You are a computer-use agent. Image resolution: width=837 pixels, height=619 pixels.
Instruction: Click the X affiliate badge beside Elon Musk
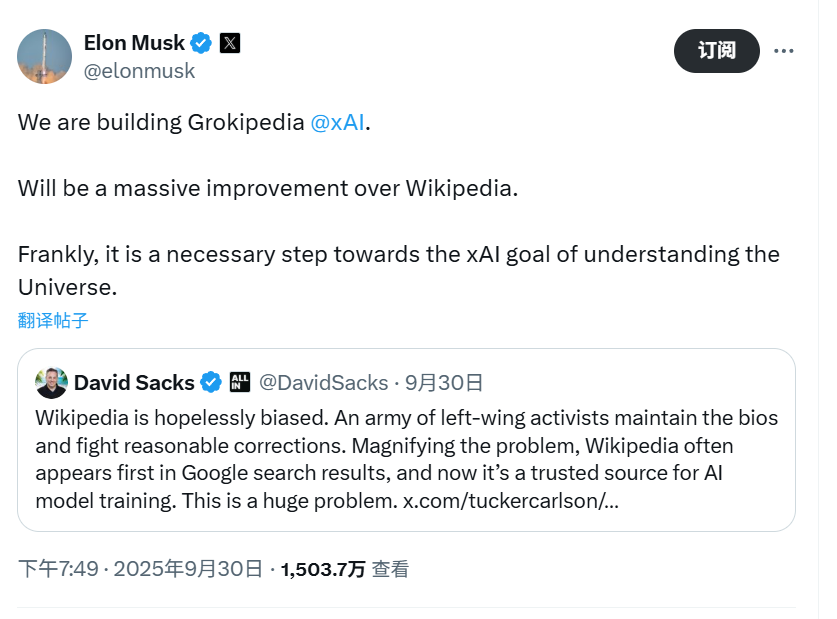coord(230,43)
